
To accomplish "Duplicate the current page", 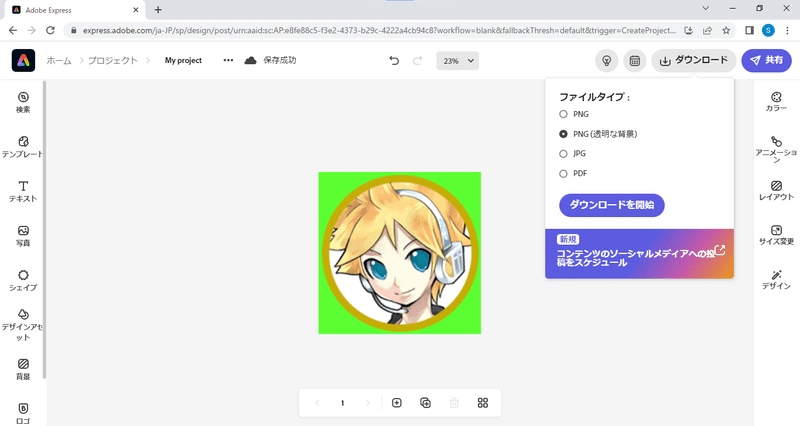I will [425, 403].
